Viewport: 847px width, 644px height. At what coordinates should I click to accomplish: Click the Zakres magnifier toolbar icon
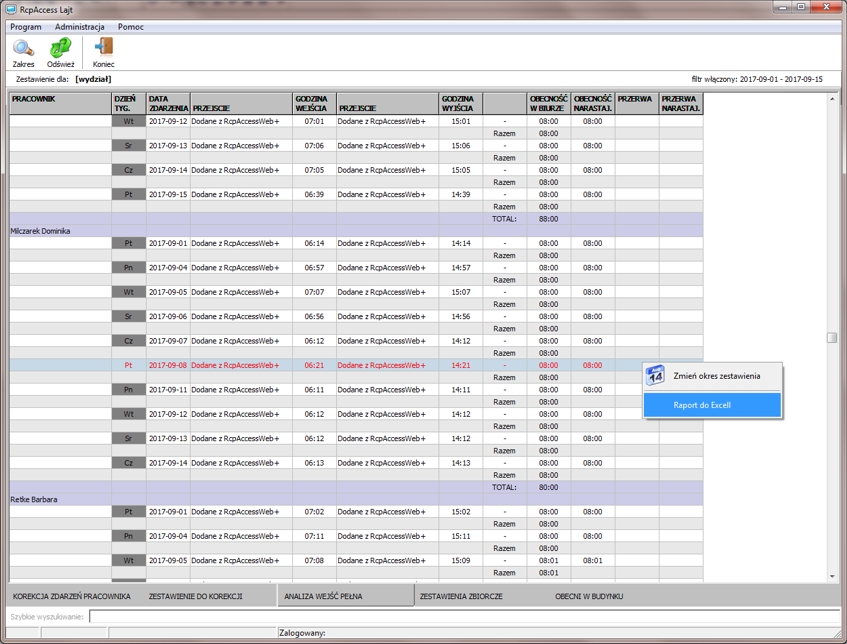pos(23,47)
